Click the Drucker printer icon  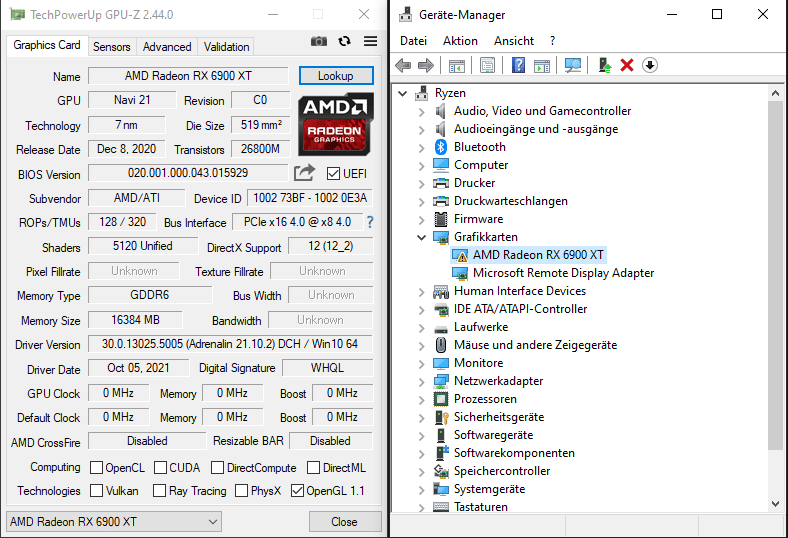441,183
